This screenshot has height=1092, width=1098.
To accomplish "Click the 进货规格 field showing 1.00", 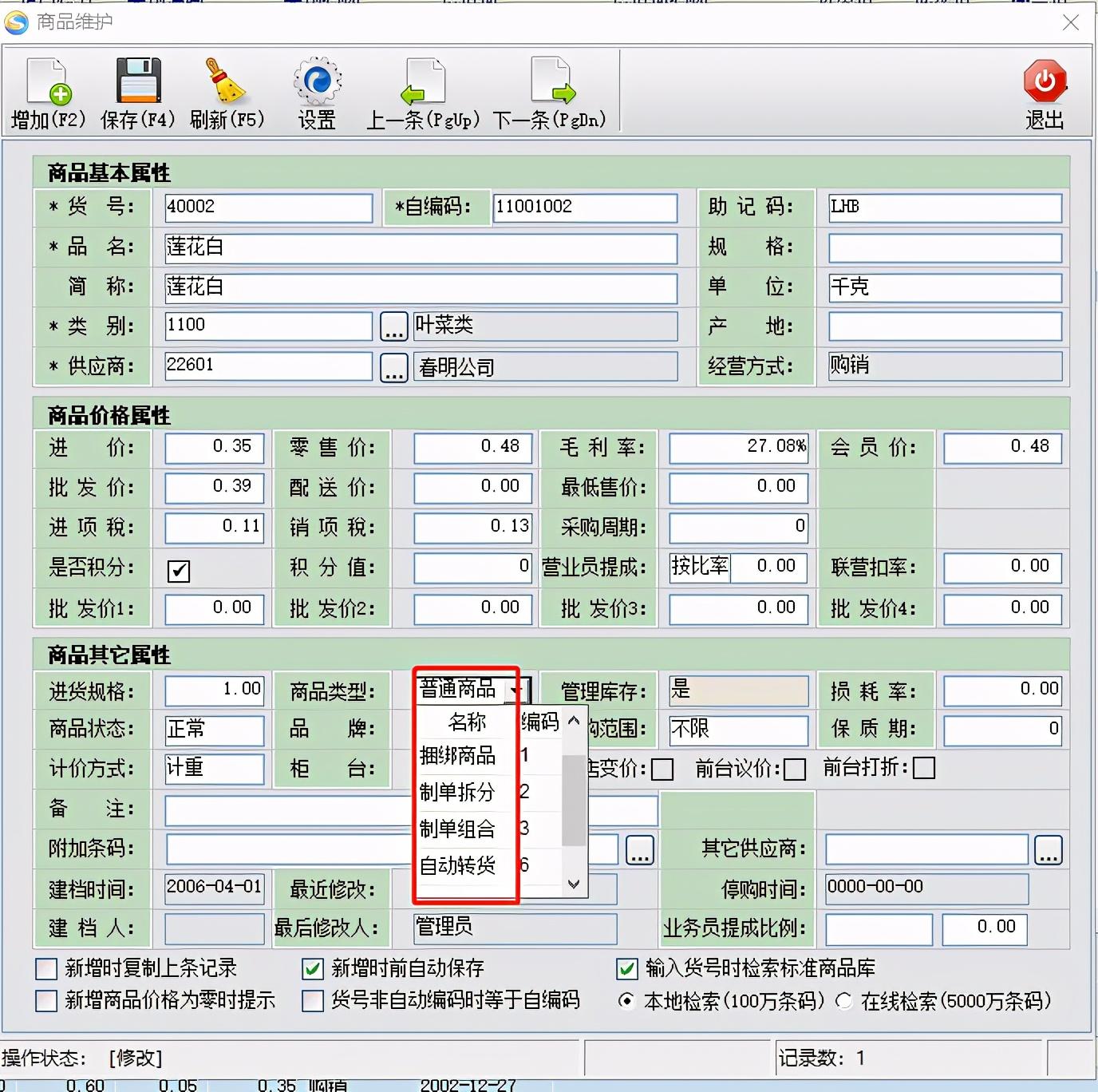I will 215,690.
